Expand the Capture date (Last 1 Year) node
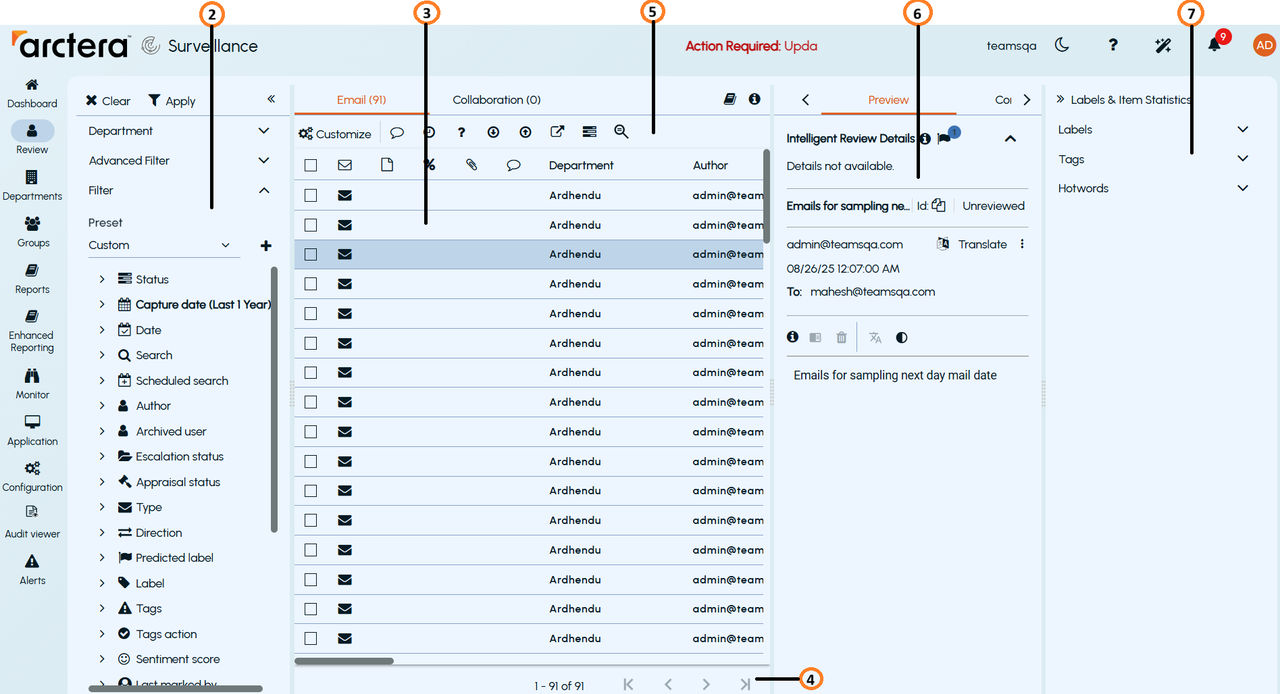1280x694 pixels. [102, 304]
